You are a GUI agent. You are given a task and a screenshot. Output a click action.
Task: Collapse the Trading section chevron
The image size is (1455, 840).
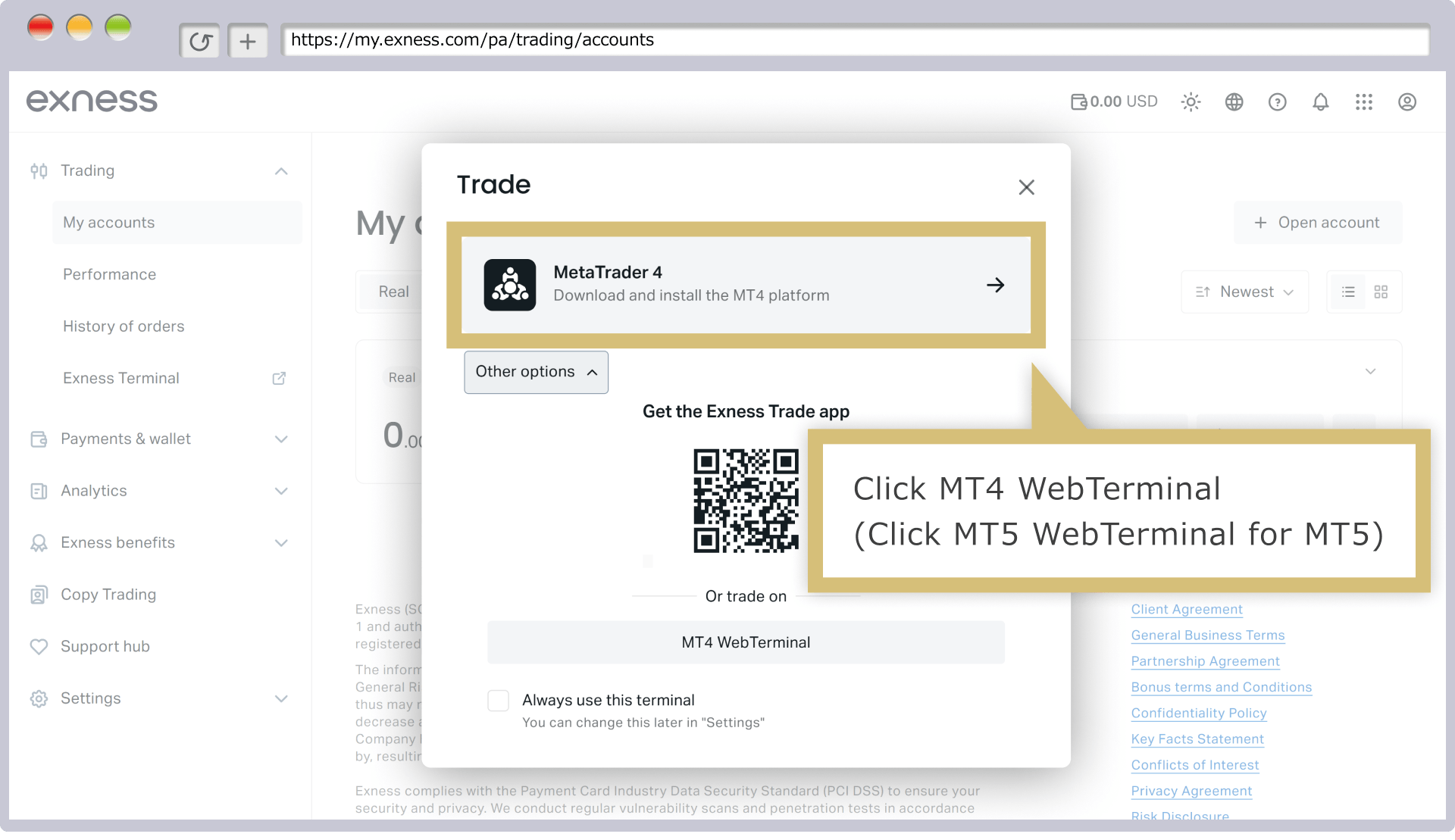[x=281, y=171]
